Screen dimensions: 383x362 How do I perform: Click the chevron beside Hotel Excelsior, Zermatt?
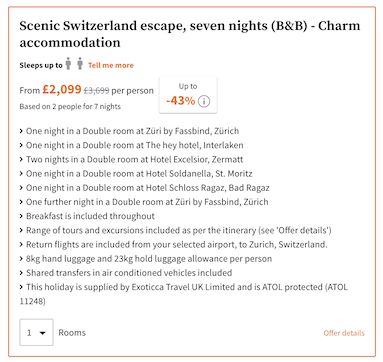coord(21,160)
